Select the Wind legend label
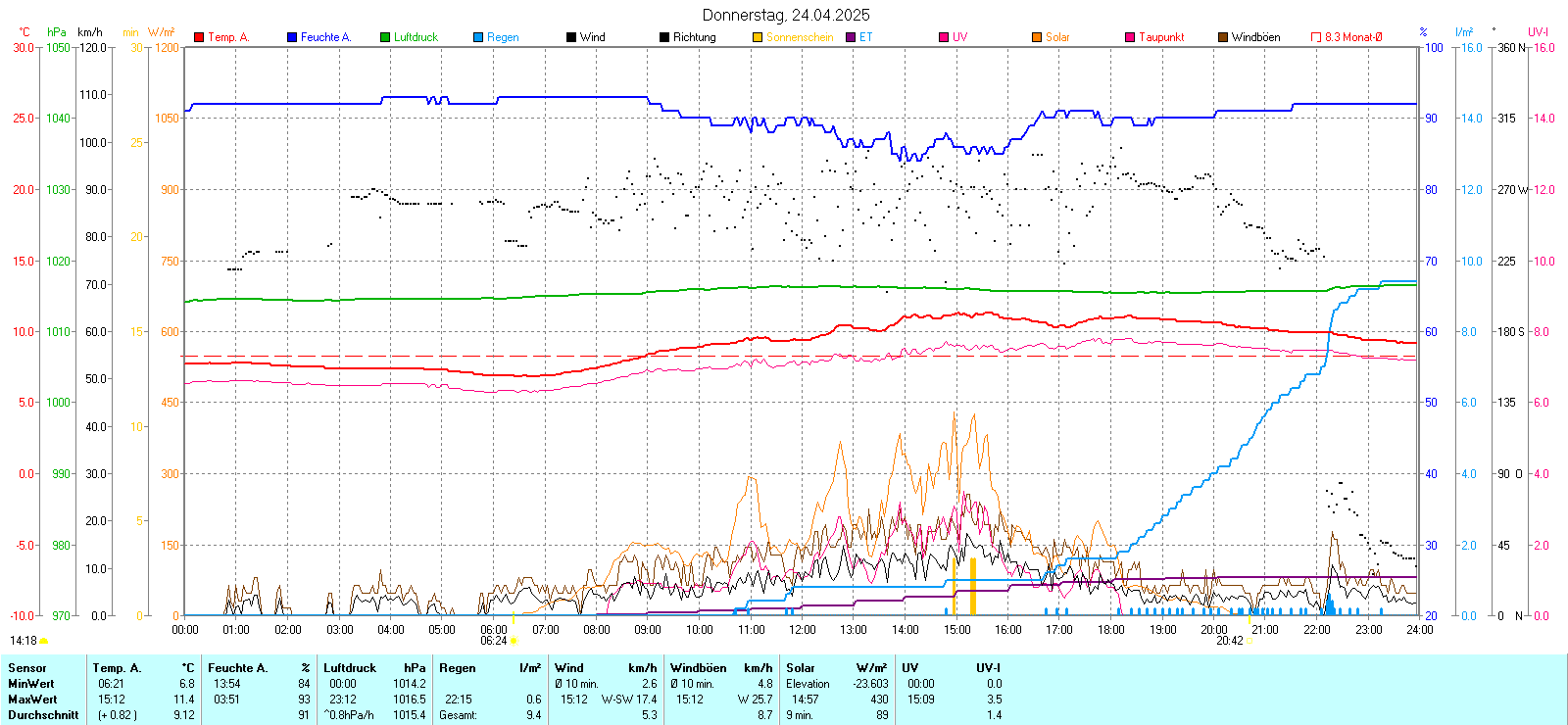This screenshot has height=725, width=1568. point(592,37)
